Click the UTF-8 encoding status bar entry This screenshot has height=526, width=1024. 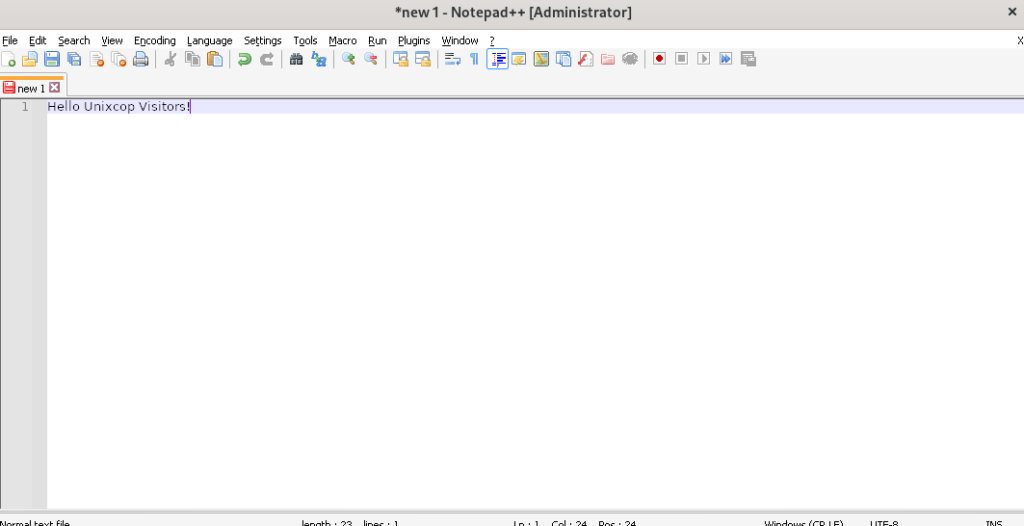884,523
